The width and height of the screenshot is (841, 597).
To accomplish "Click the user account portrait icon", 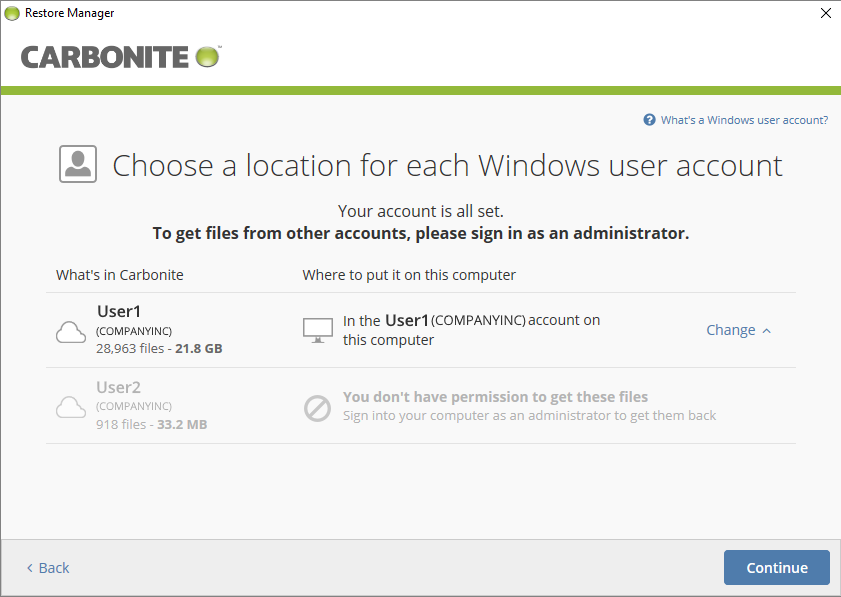I will click(x=78, y=164).
